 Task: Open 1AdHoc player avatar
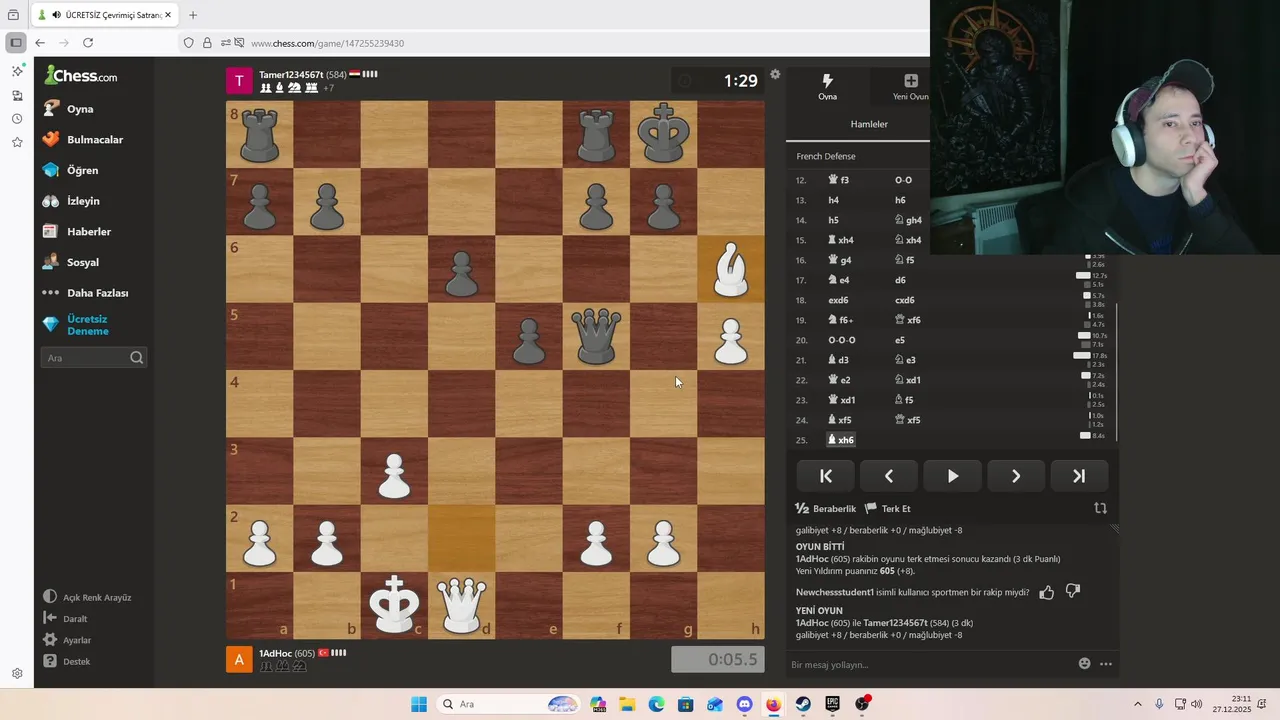[x=239, y=659]
